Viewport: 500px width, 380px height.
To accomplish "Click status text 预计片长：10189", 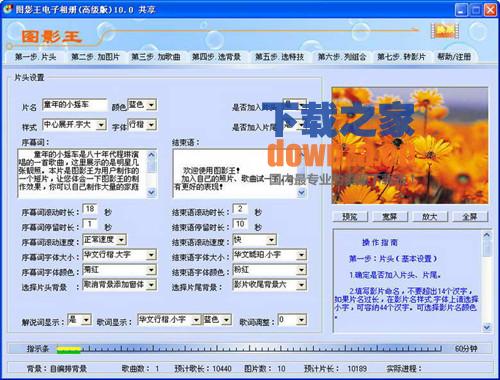I will [335, 368].
